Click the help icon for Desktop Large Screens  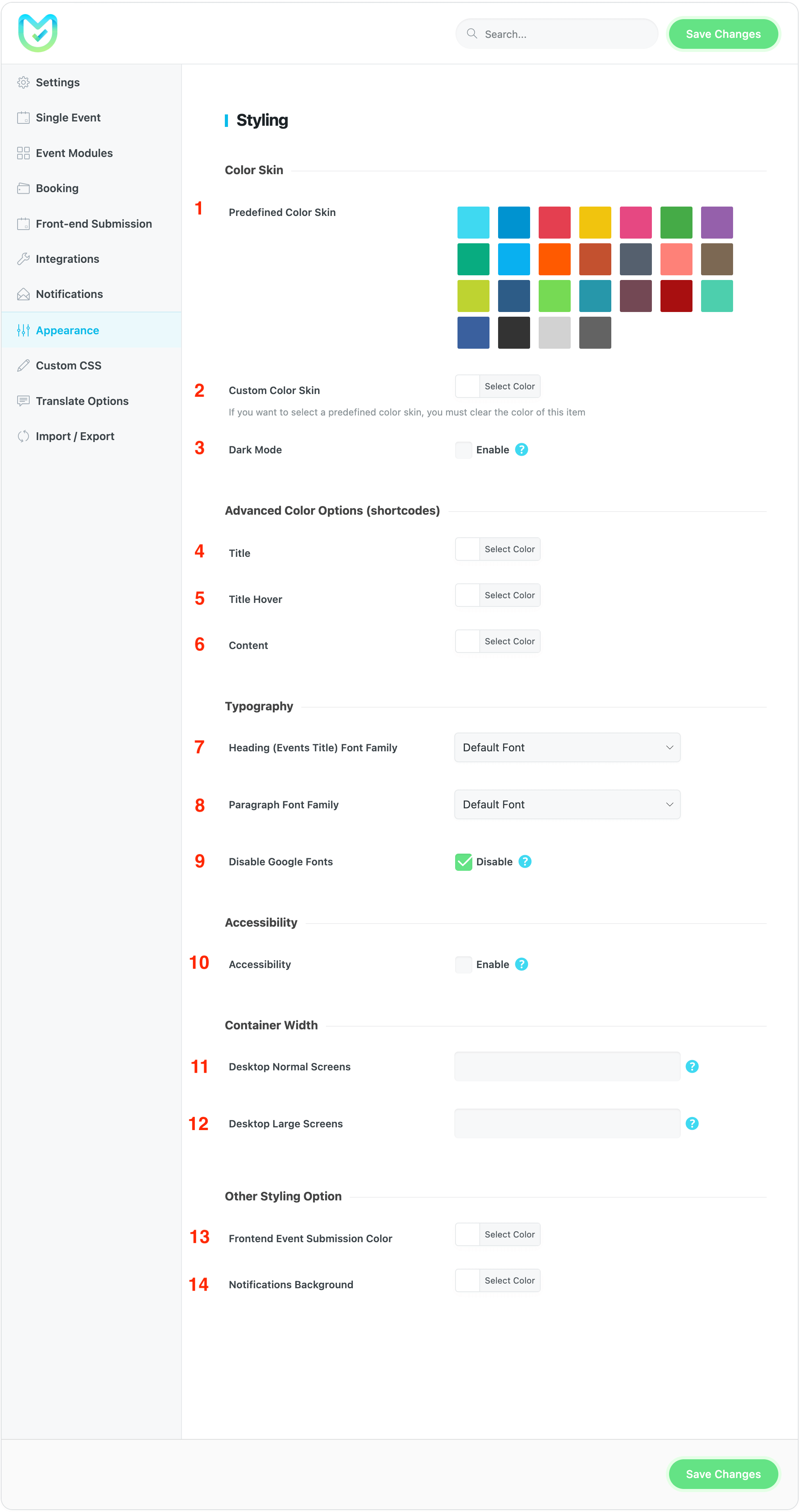pyautogui.click(x=692, y=1123)
